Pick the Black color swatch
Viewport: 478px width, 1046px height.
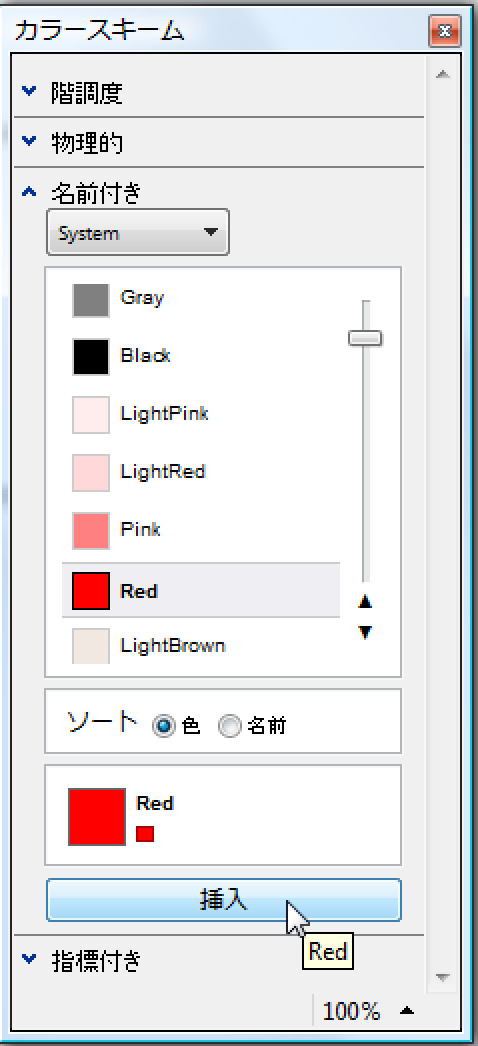[x=91, y=357]
